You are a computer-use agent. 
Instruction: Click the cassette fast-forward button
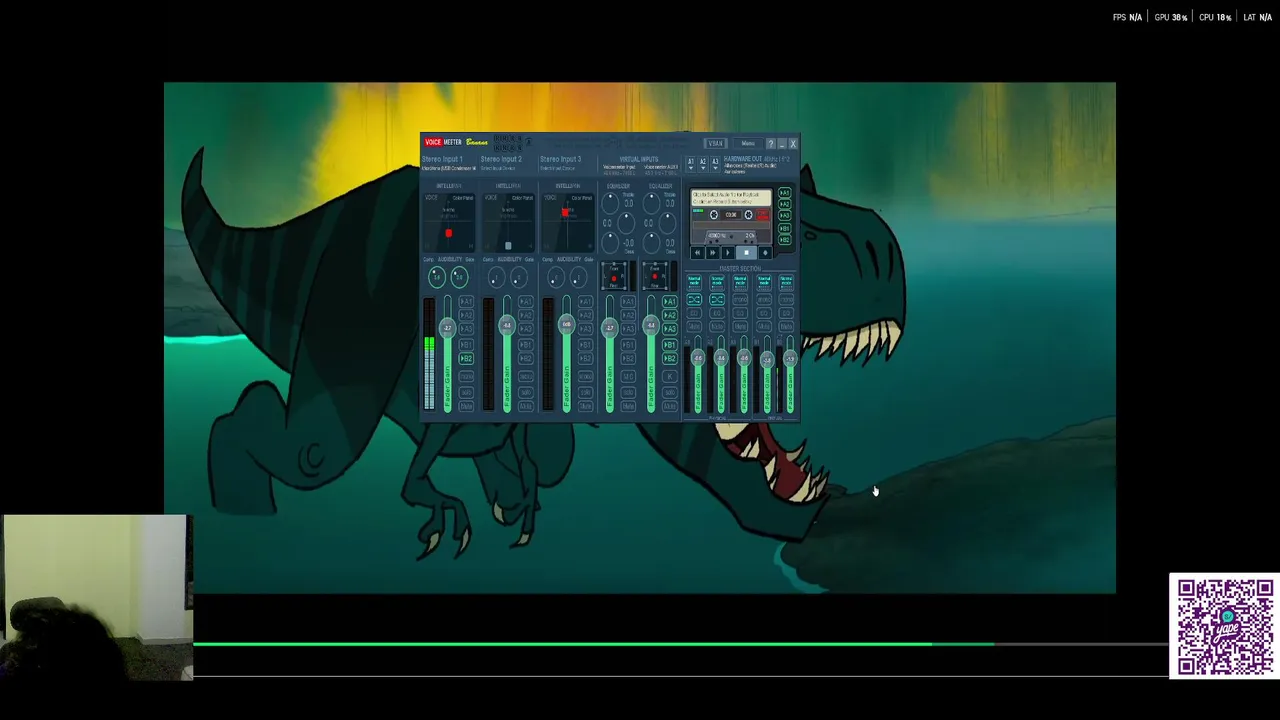tap(712, 252)
